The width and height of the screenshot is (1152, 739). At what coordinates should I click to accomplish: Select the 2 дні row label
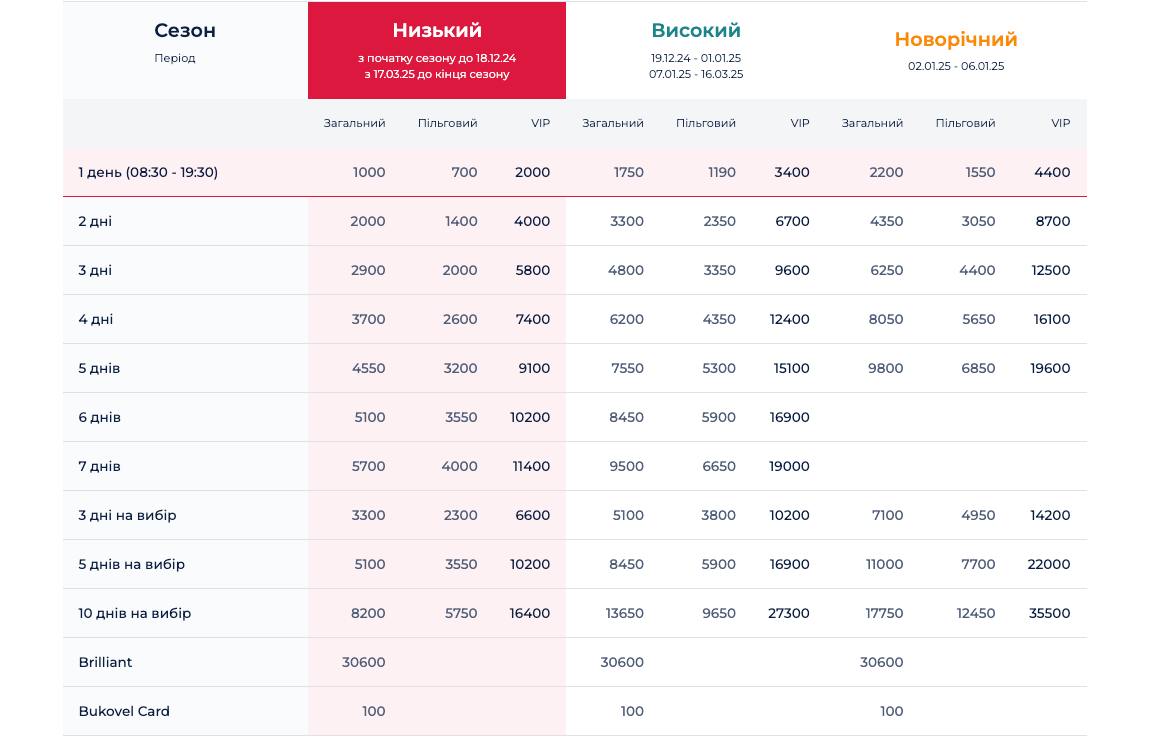pyautogui.click(x=95, y=221)
